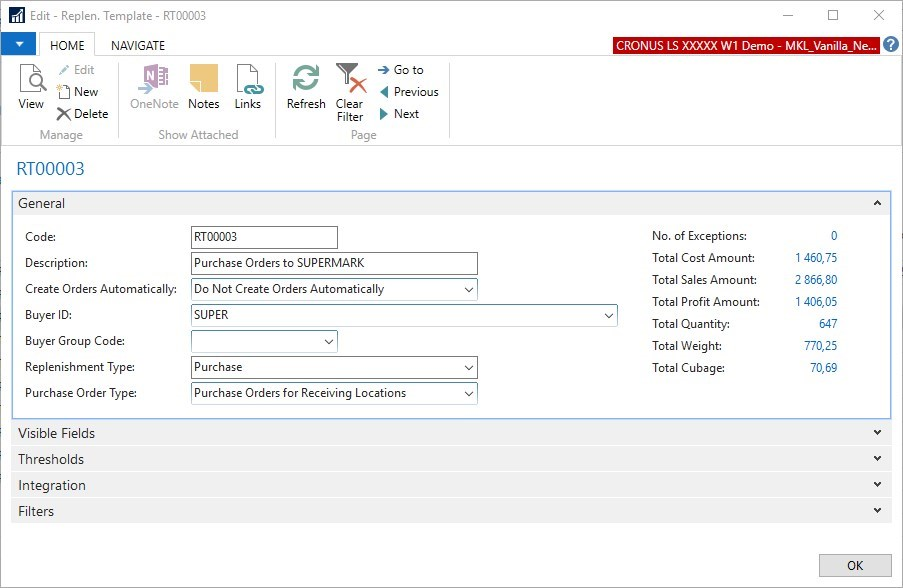Click the View icon in Manage group
This screenshot has height=588, width=903.
[31, 87]
